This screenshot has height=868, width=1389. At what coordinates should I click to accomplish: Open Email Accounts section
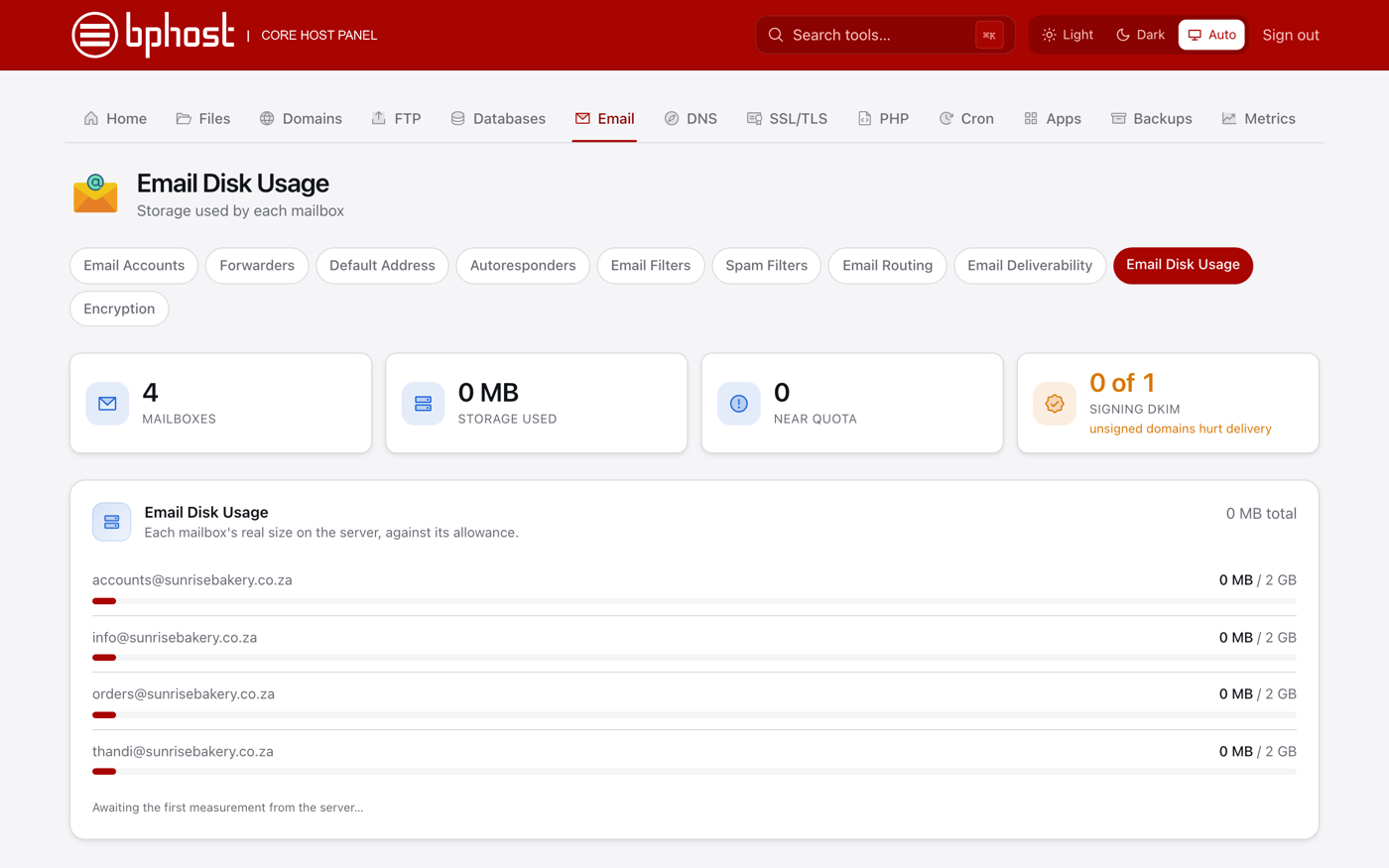(134, 266)
